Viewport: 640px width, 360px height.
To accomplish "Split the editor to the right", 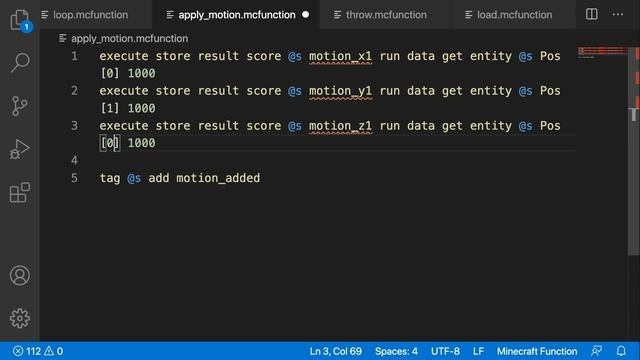I will pos(591,14).
